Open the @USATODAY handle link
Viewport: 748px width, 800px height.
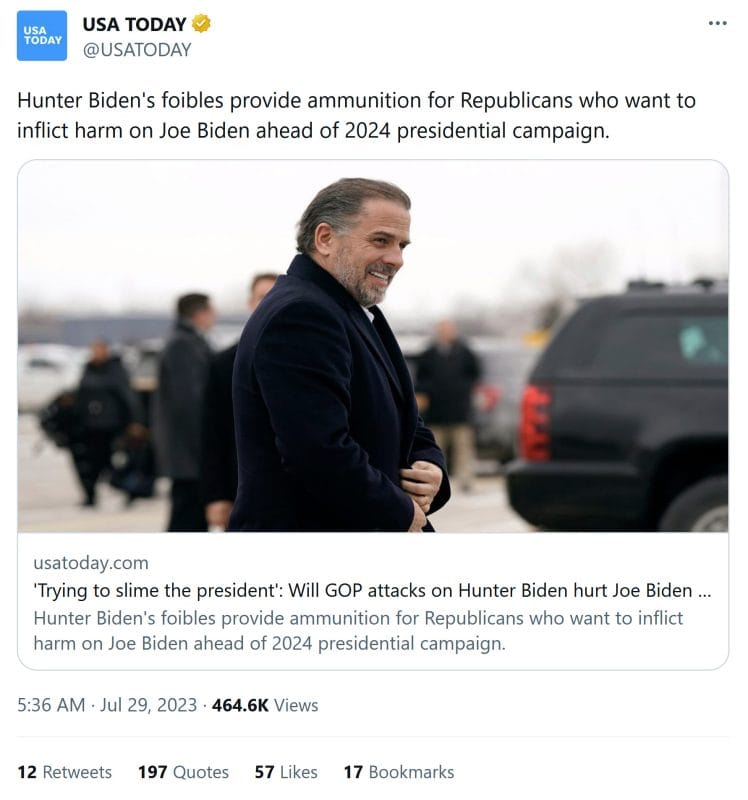(136, 49)
